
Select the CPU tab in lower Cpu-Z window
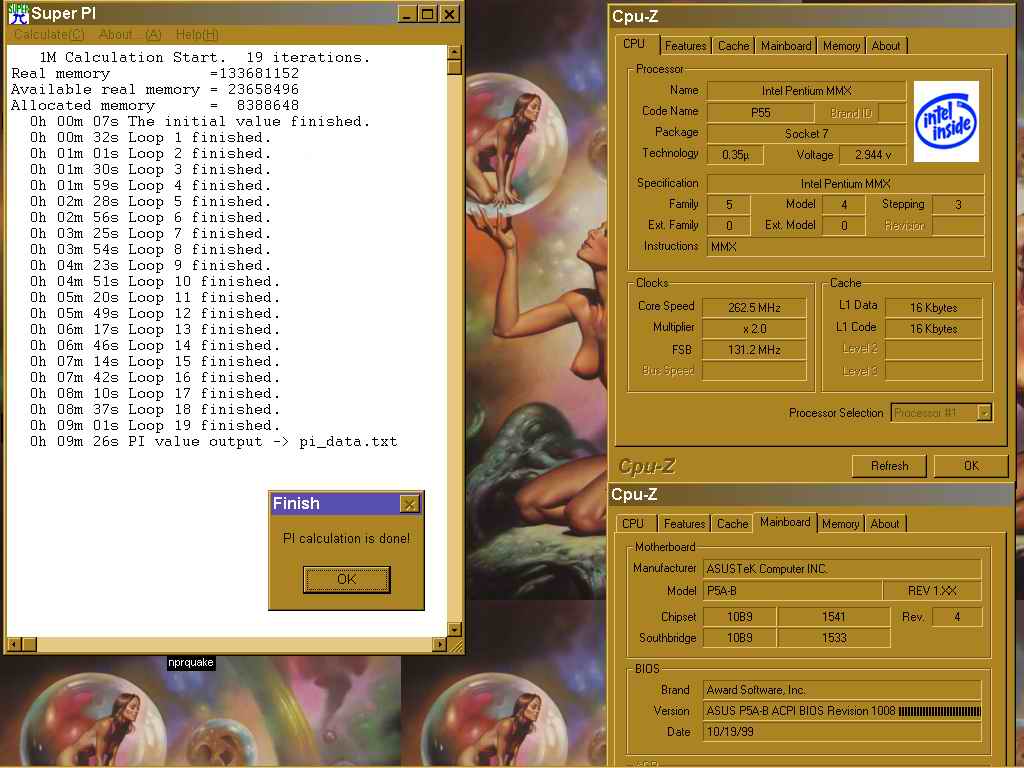coord(633,524)
